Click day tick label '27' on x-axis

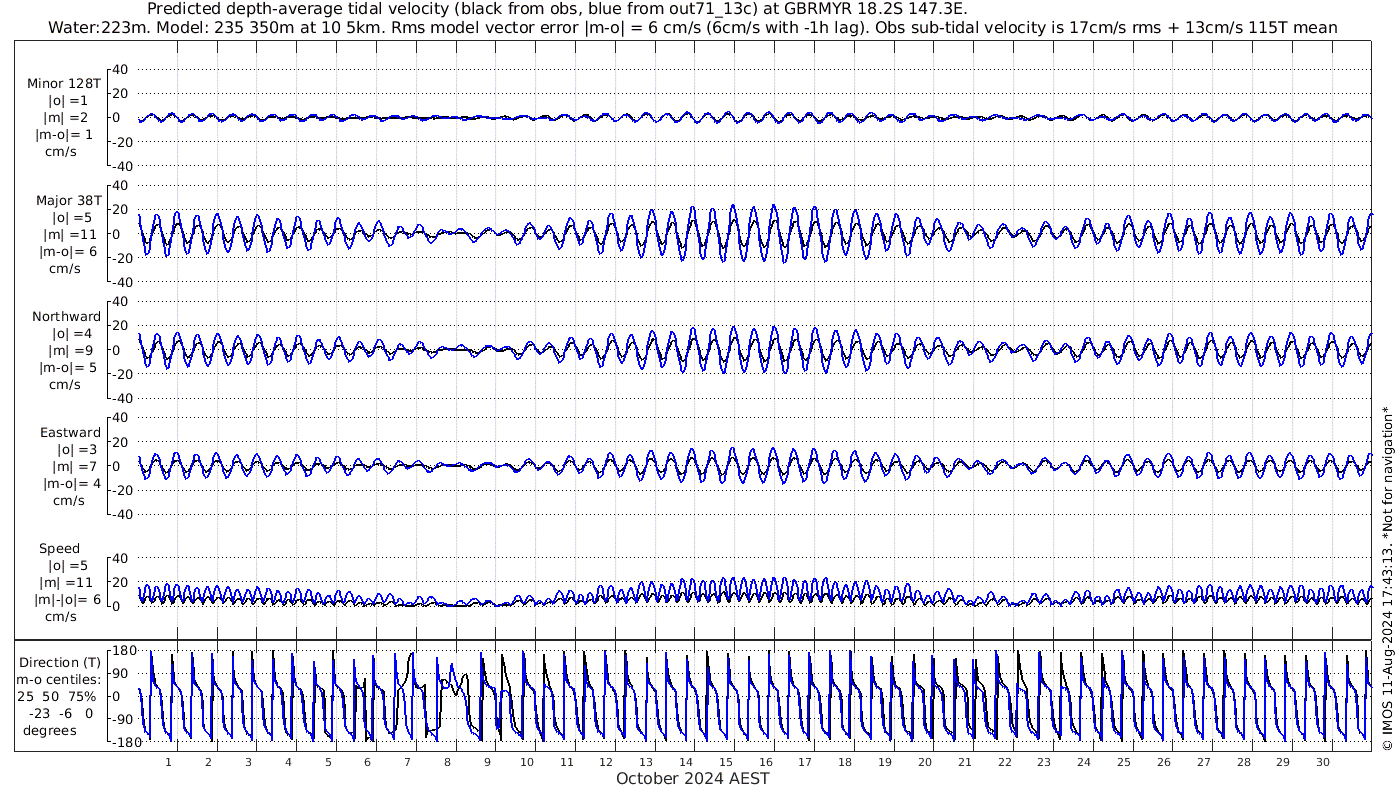pos(1203,761)
